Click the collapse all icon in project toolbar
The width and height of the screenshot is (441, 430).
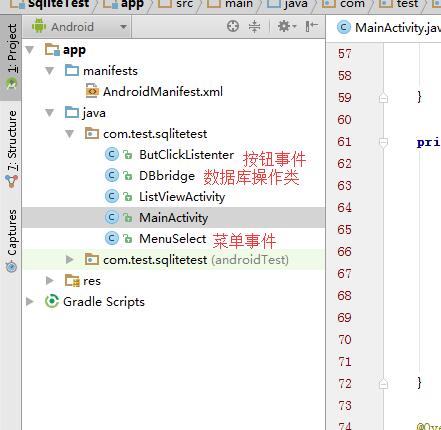(x=254, y=26)
